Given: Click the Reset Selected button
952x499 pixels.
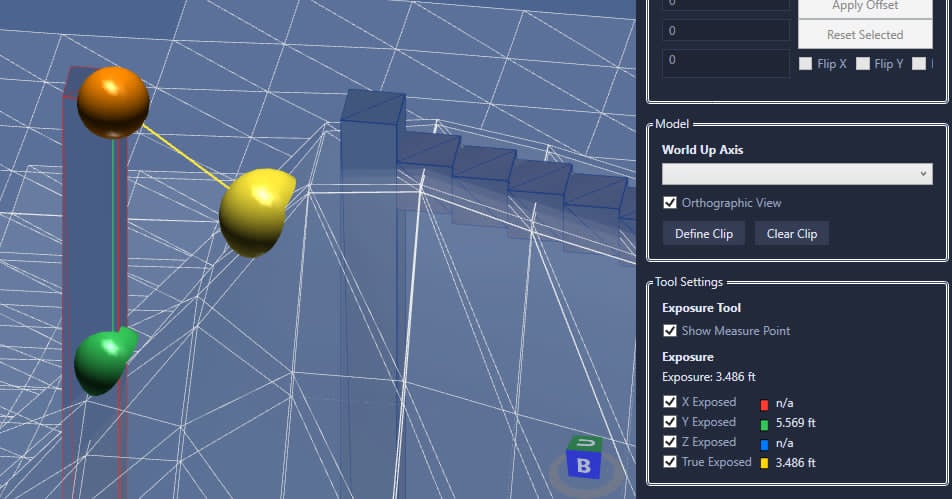Looking at the screenshot, I should point(865,35).
